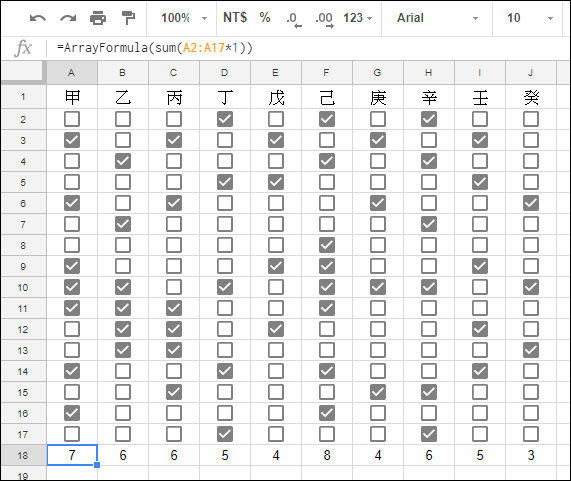This screenshot has height=481, width=571.
Task: Uncheck the checkbox in cell F16
Action: 327,413
